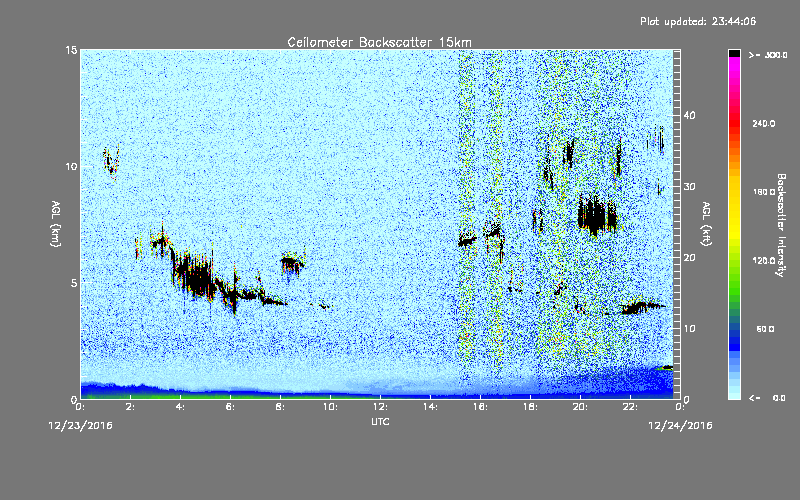
Task: Click the 'UTC' x-axis label
Action: click(380, 421)
